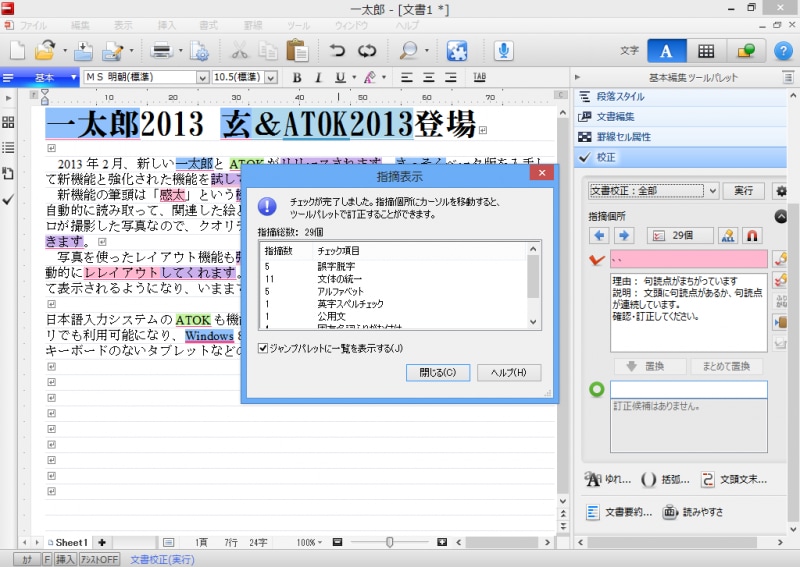Click the puzzle piece add-in icon
Image resolution: width=800 pixels, height=567 pixels.
457,51
